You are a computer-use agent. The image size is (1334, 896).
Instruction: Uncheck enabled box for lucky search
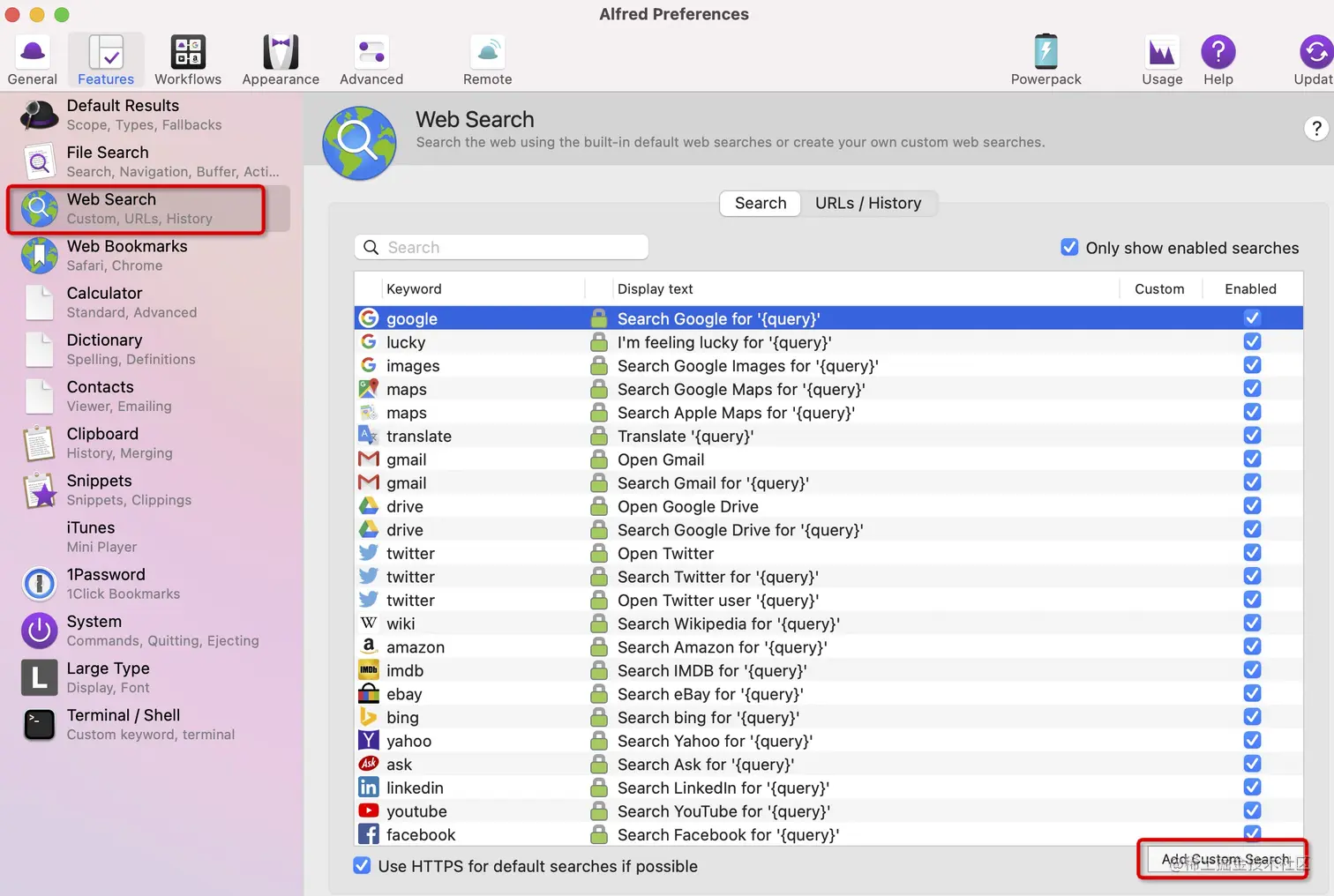coord(1252,341)
